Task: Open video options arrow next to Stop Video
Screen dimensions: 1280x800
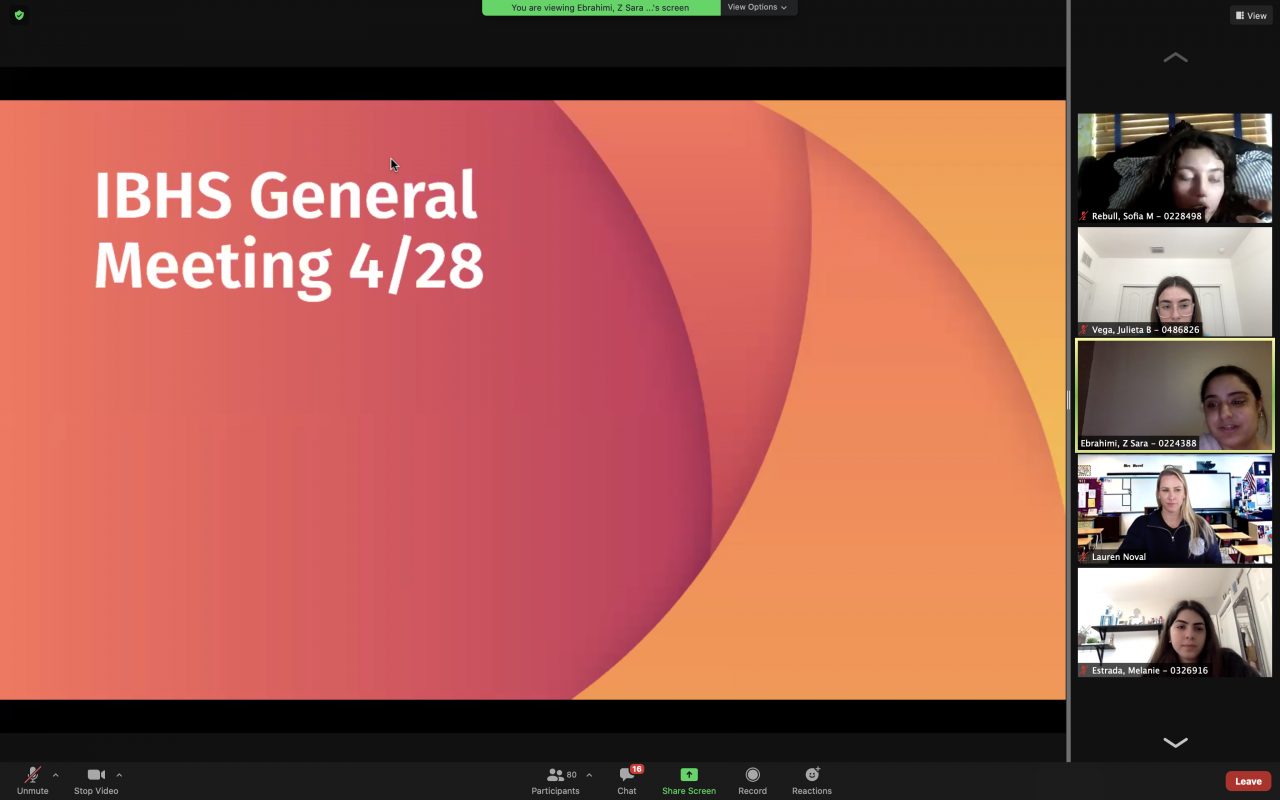Action: point(119,775)
